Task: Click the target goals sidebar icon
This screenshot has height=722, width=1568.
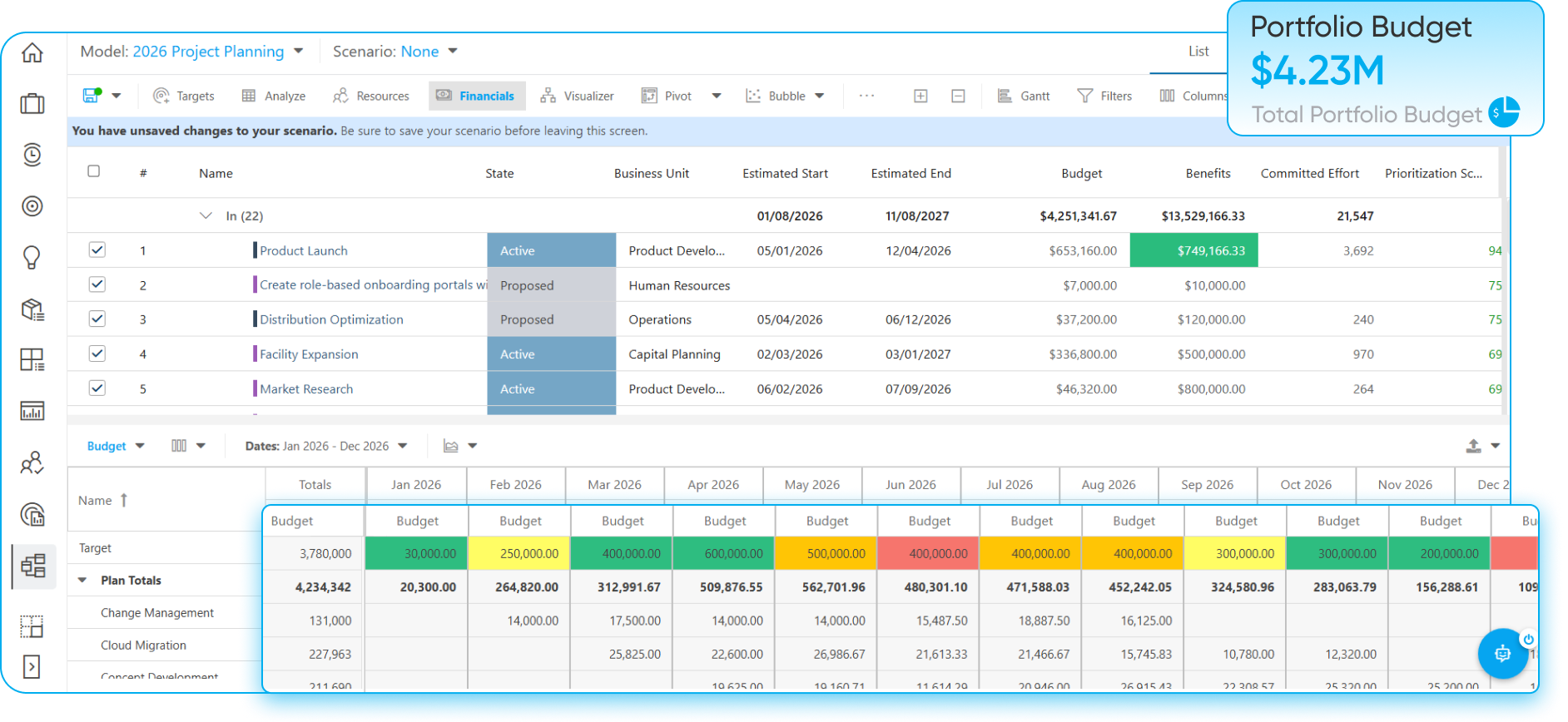Action: pos(32,206)
